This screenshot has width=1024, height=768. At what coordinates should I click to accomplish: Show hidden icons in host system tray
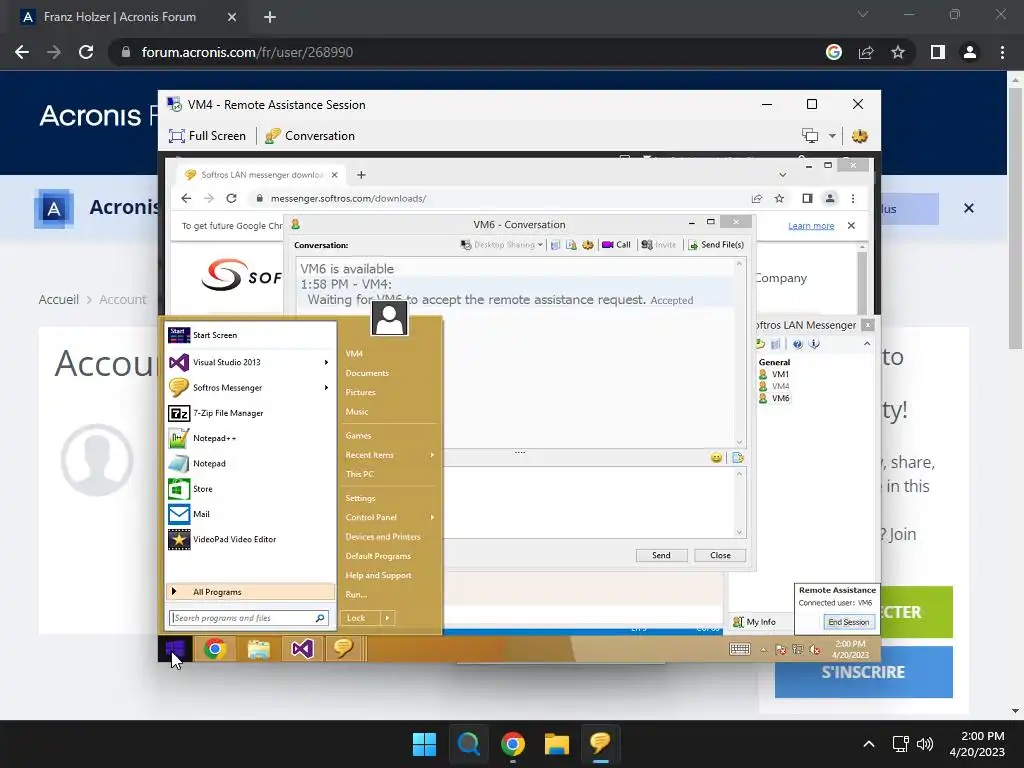[x=869, y=744]
